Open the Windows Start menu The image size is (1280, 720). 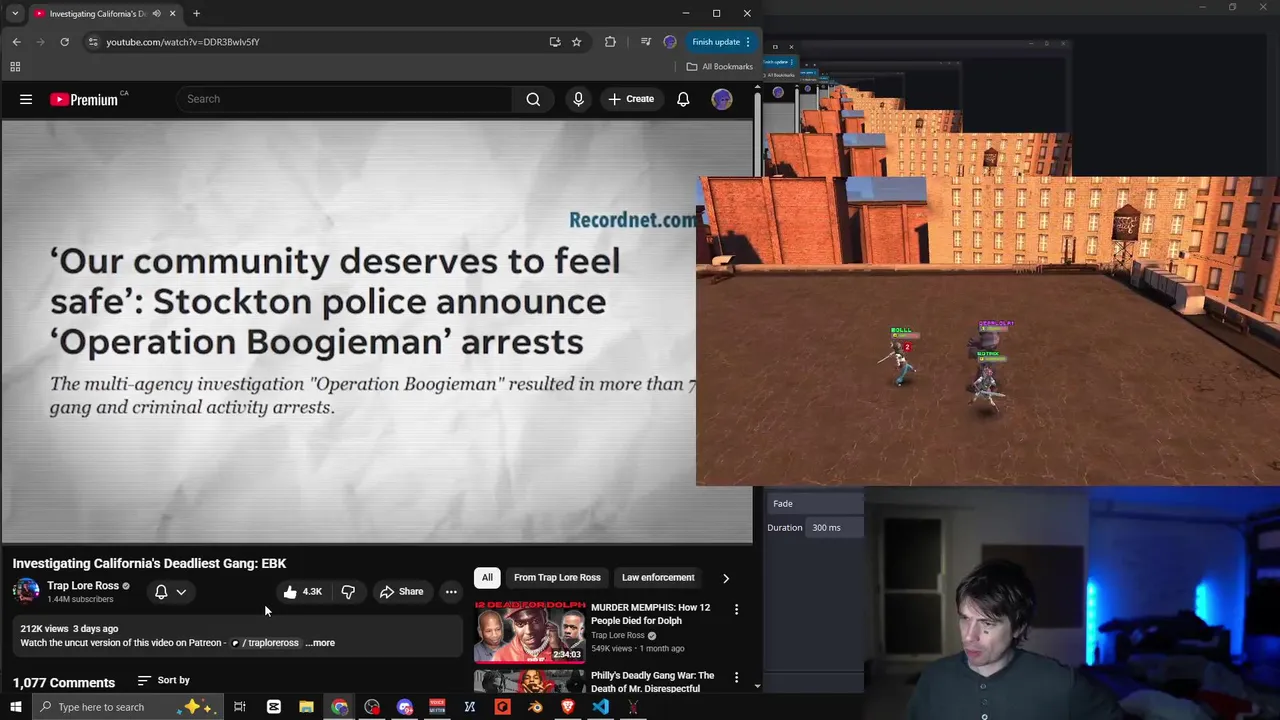(x=15, y=707)
